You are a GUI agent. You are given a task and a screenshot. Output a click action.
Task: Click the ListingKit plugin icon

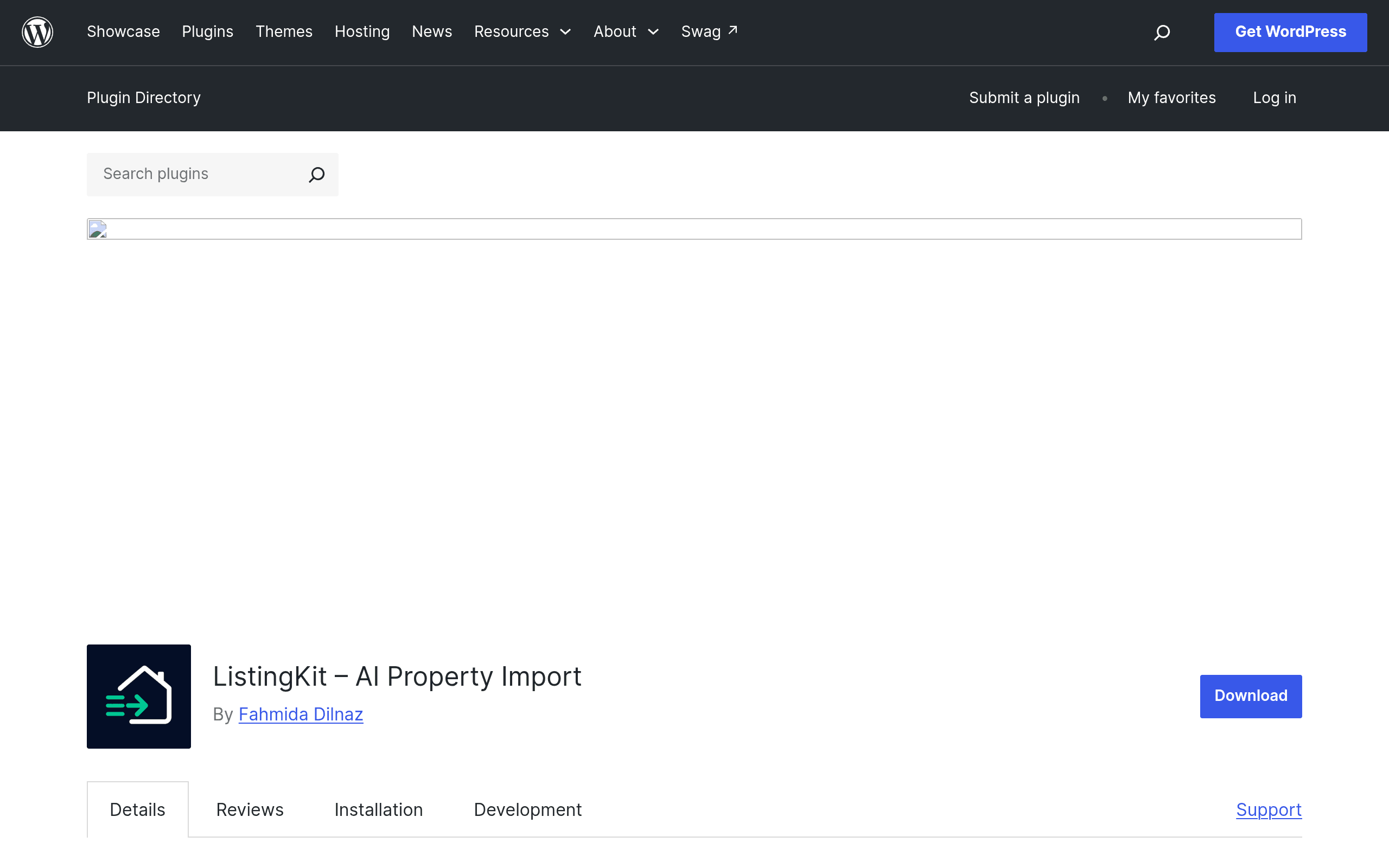(x=139, y=697)
